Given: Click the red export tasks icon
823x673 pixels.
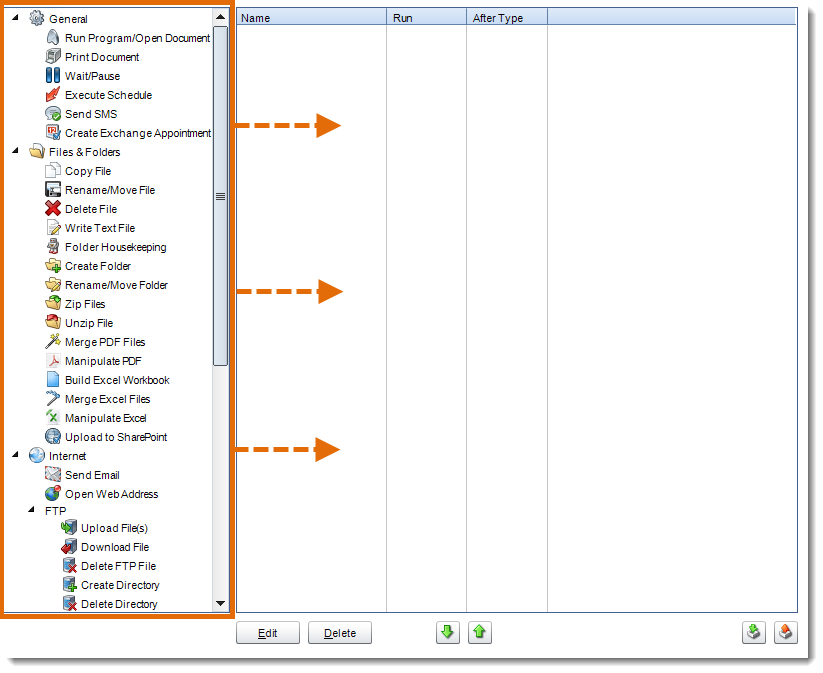Looking at the screenshot, I should tap(786, 632).
